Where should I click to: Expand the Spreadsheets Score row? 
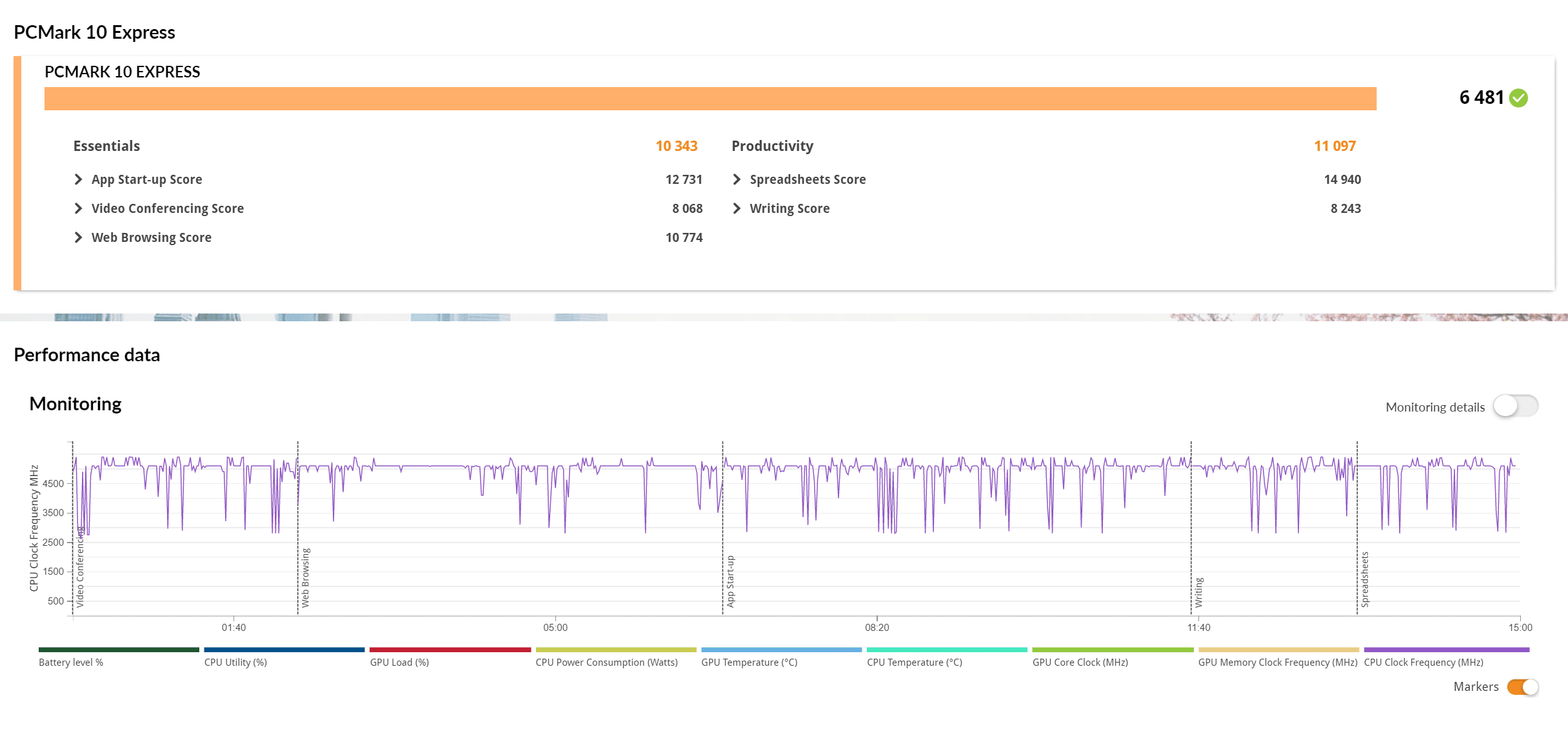[x=737, y=179]
